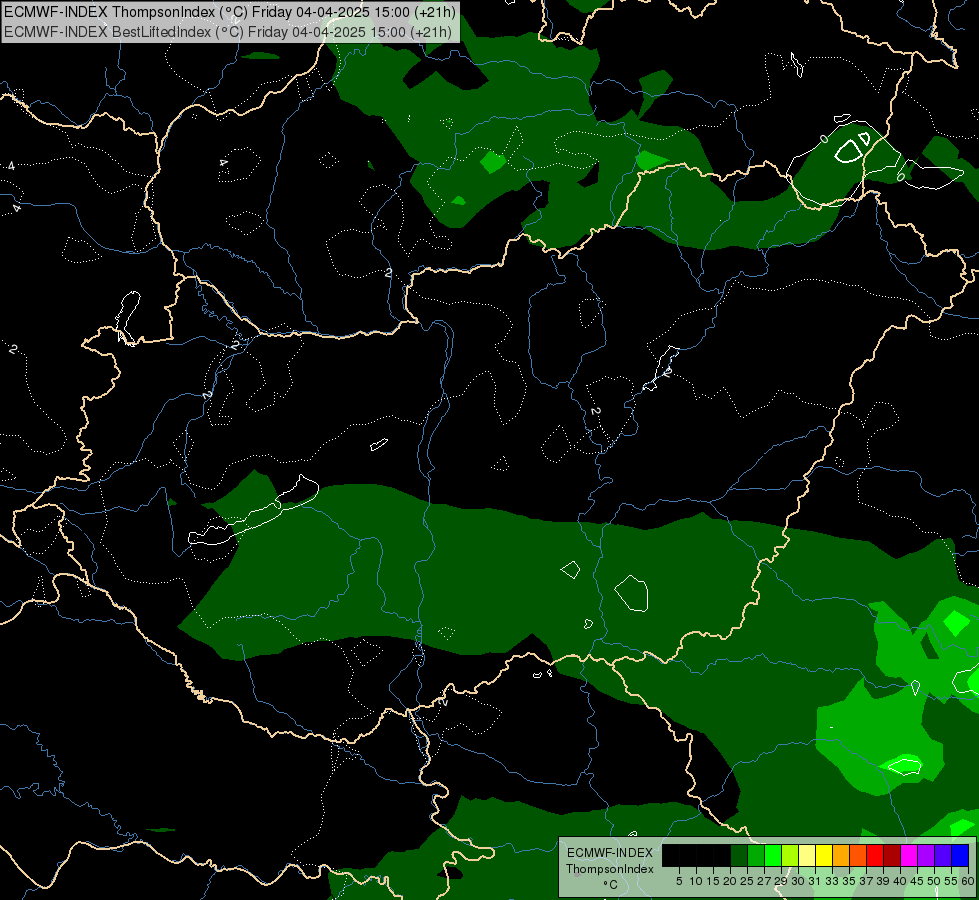Select the indigo 50-55 legend swatch

click(943, 855)
